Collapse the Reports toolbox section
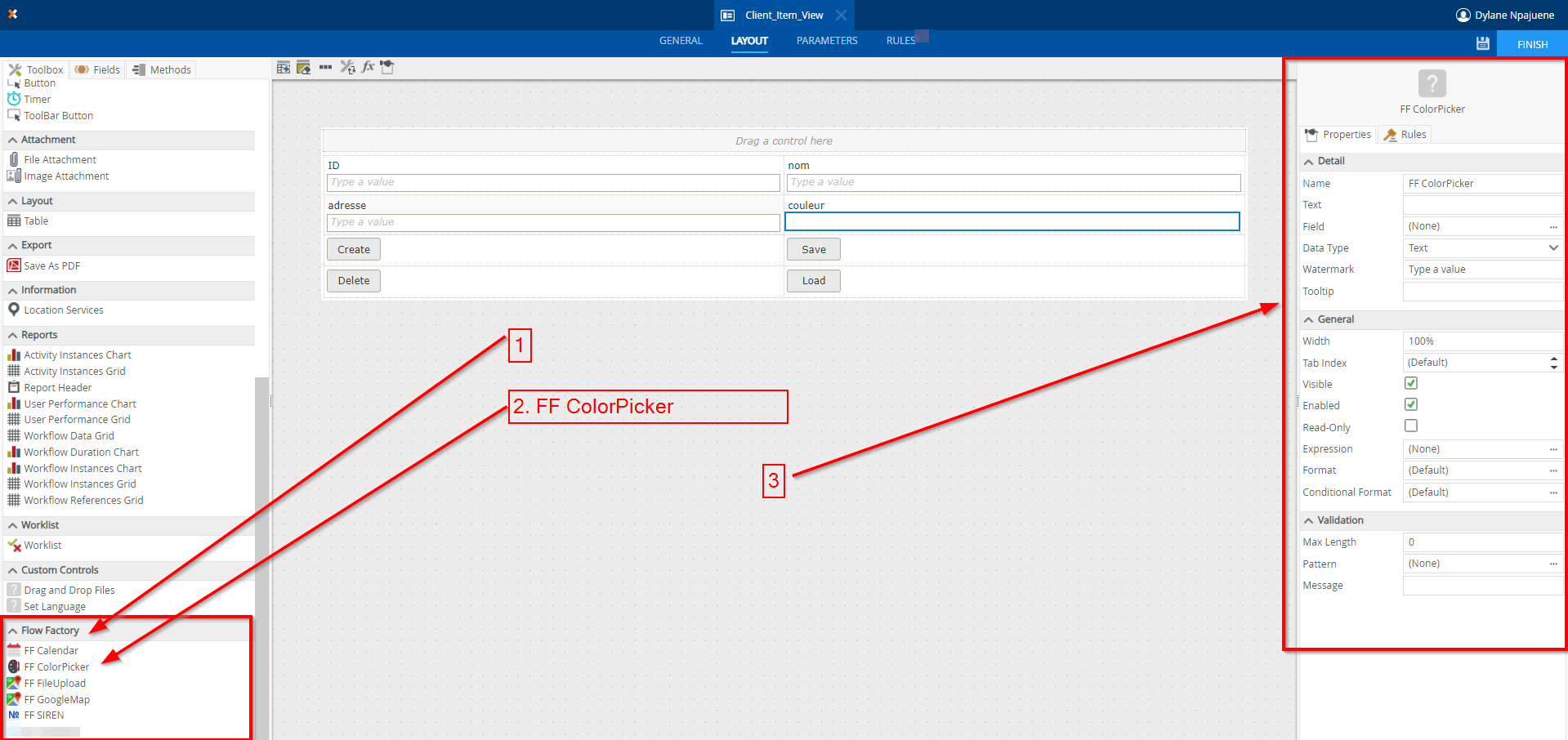Viewport: 1568px width, 740px height. 13,335
